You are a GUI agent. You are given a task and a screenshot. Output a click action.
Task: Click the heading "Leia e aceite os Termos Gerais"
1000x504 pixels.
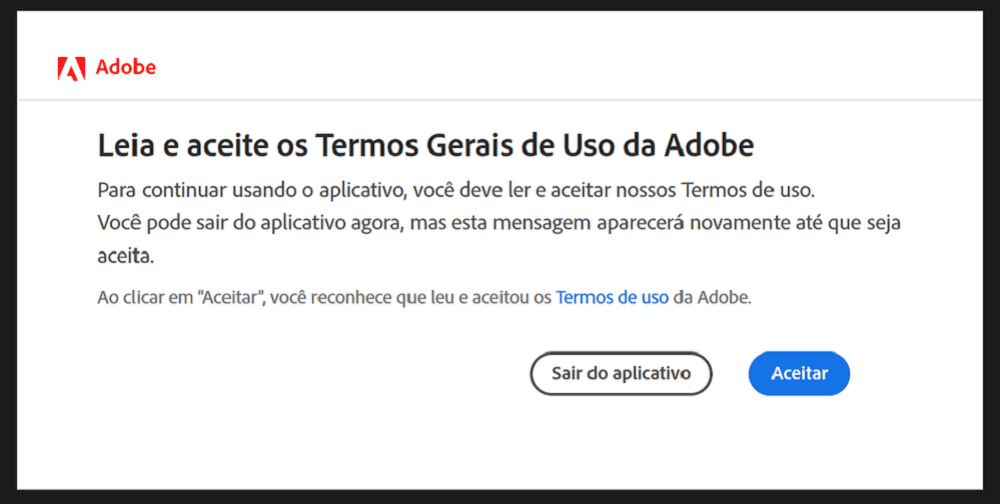(x=426, y=147)
